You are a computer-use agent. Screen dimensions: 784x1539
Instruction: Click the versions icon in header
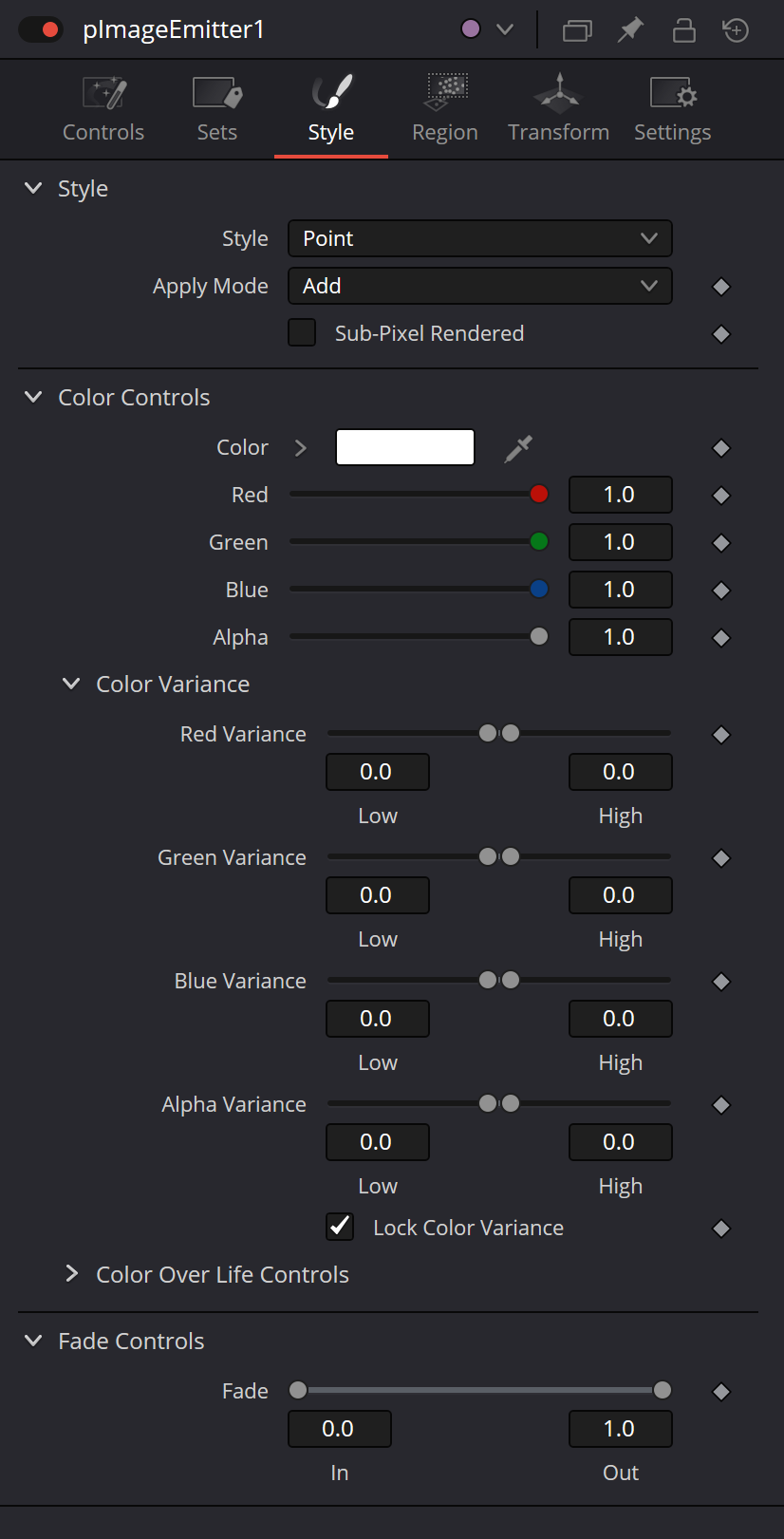click(577, 30)
